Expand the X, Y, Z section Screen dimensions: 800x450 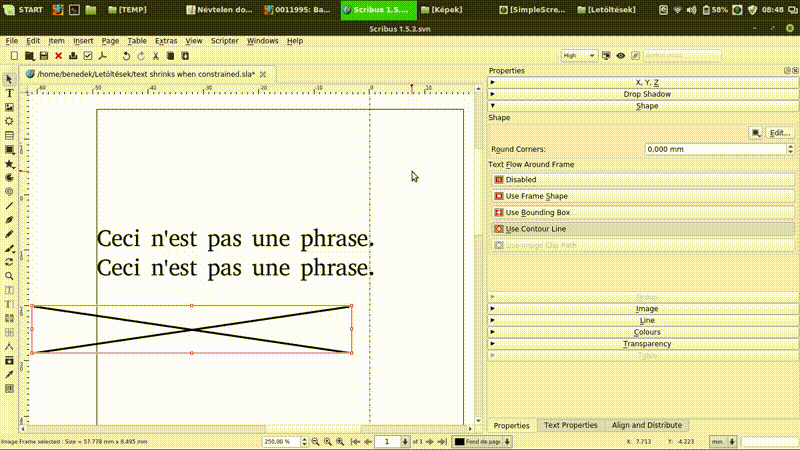(x=646, y=82)
